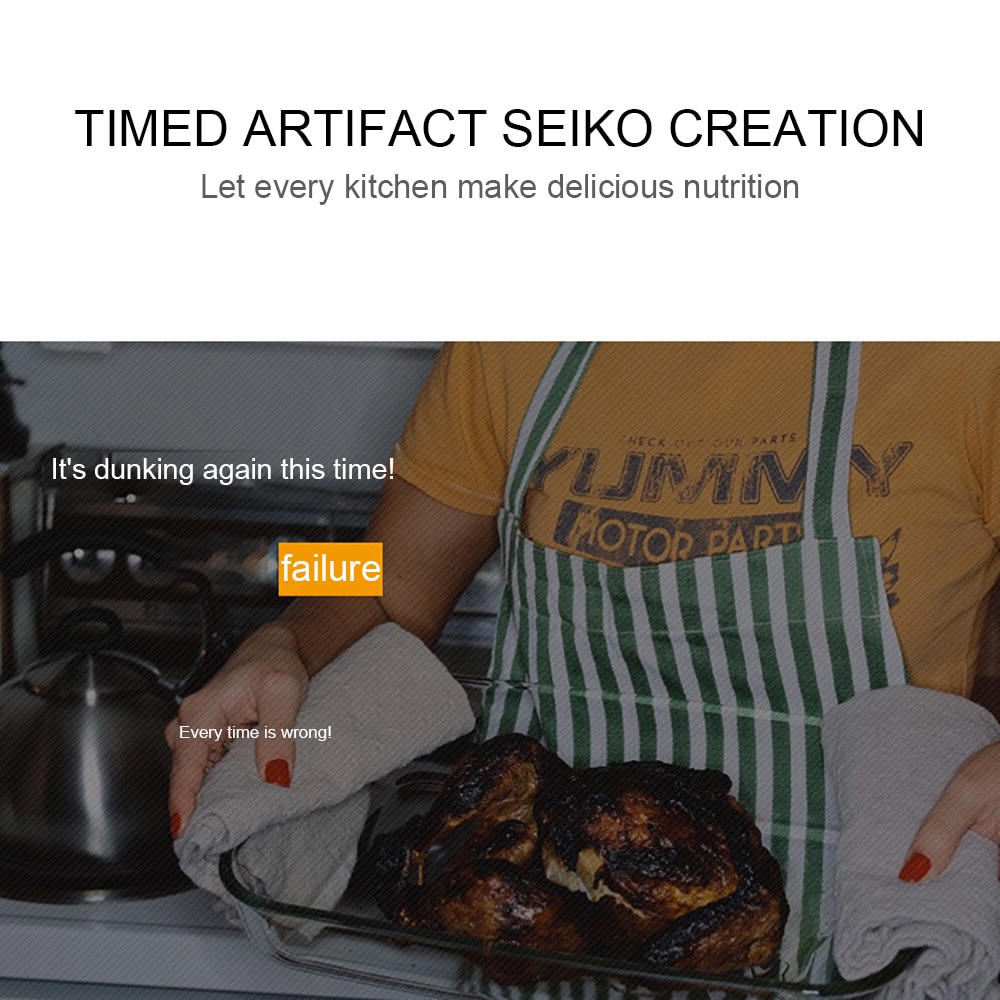Click the "It's dunking again this time!" text
Screen dimensions: 1000x1000
pyautogui.click(x=223, y=469)
